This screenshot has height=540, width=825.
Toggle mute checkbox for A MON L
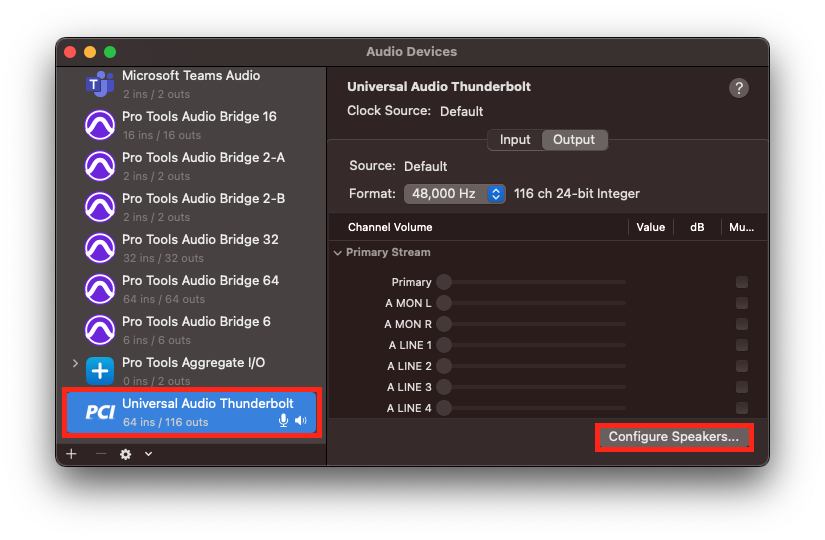point(742,303)
